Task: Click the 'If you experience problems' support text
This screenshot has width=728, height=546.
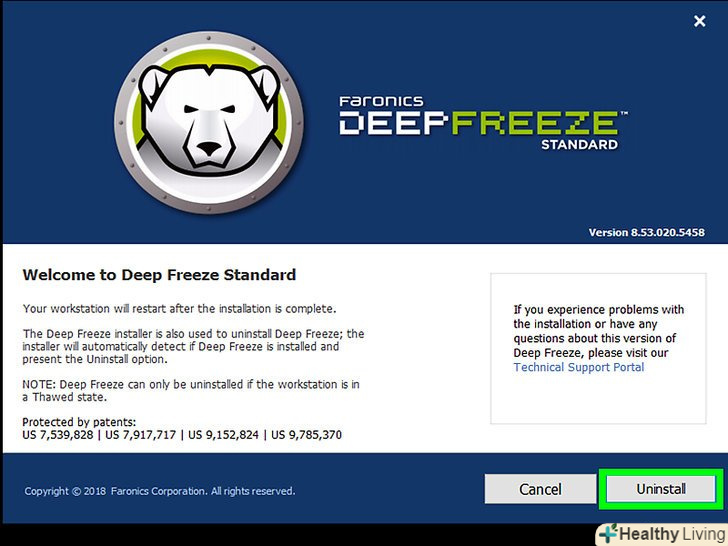Action: click(x=598, y=331)
